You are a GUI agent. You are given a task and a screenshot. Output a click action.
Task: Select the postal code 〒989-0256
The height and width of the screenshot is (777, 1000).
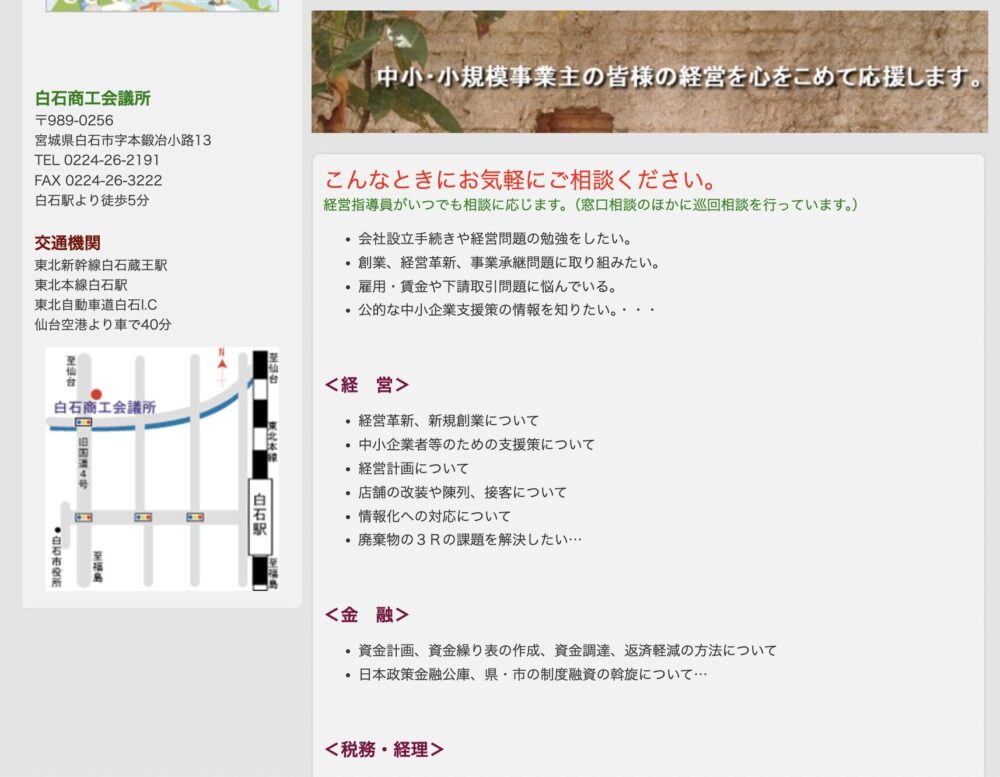click(74, 121)
